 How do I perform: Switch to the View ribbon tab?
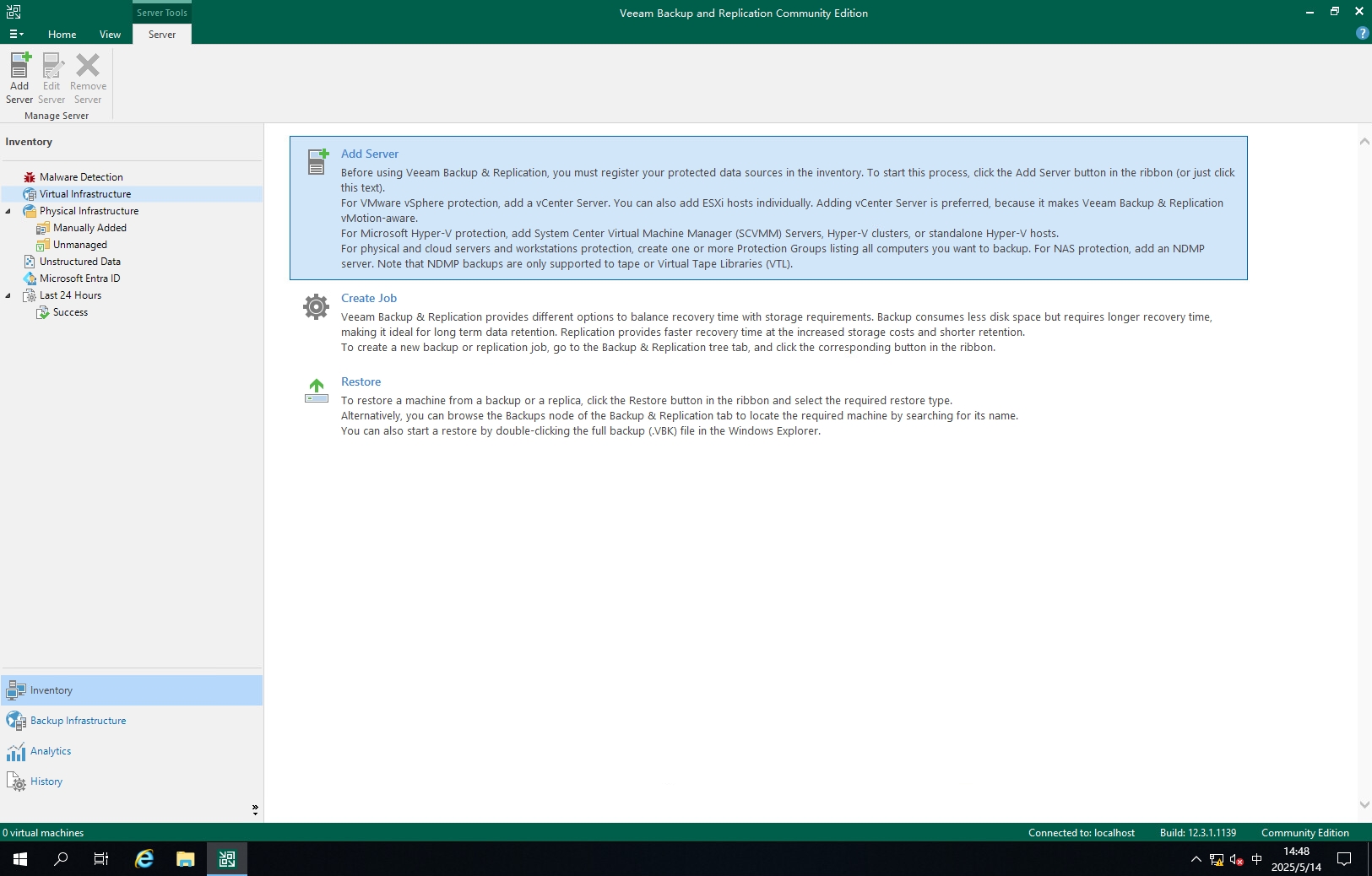pyautogui.click(x=110, y=35)
